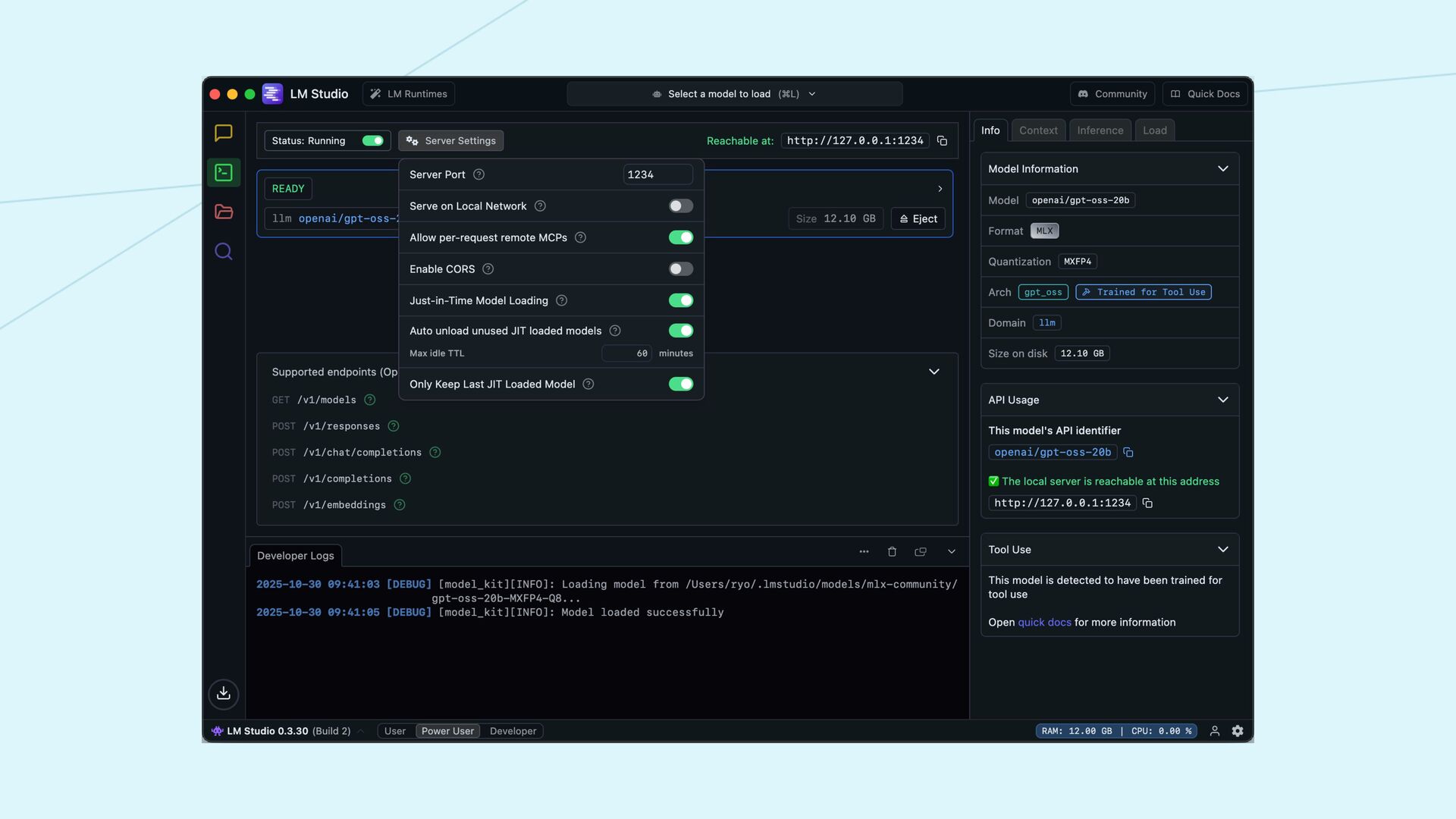
Task: Collapse the Model Information section
Action: tap(1222, 169)
